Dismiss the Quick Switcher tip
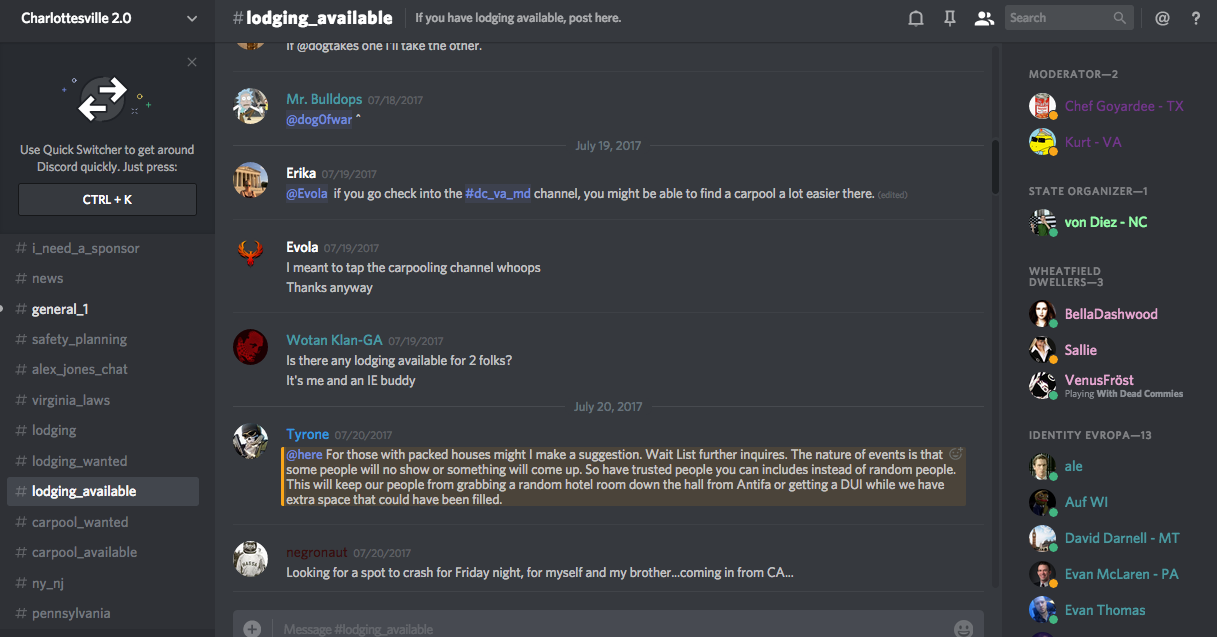The height and width of the screenshot is (637, 1217). 192,62
